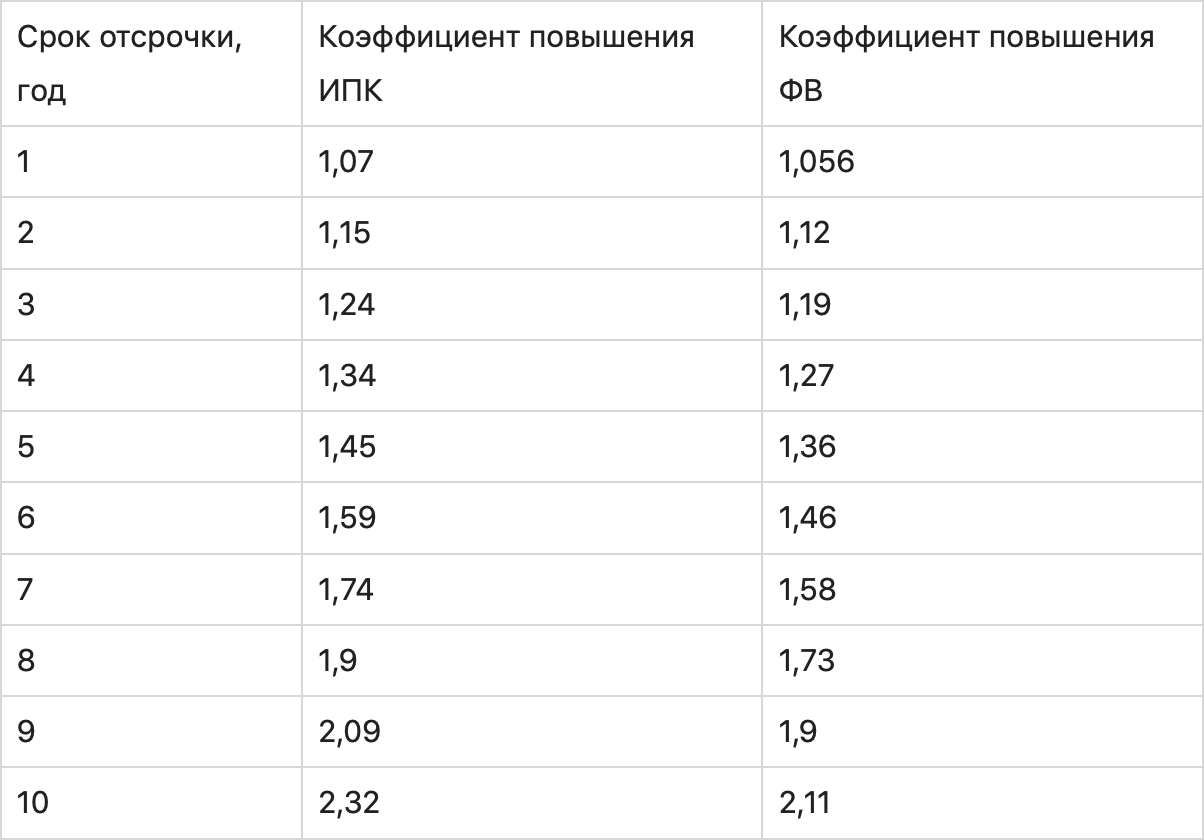Select the ИПК value 2,09
Viewport: 1204px width, 840px height.
tap(349, 731)
